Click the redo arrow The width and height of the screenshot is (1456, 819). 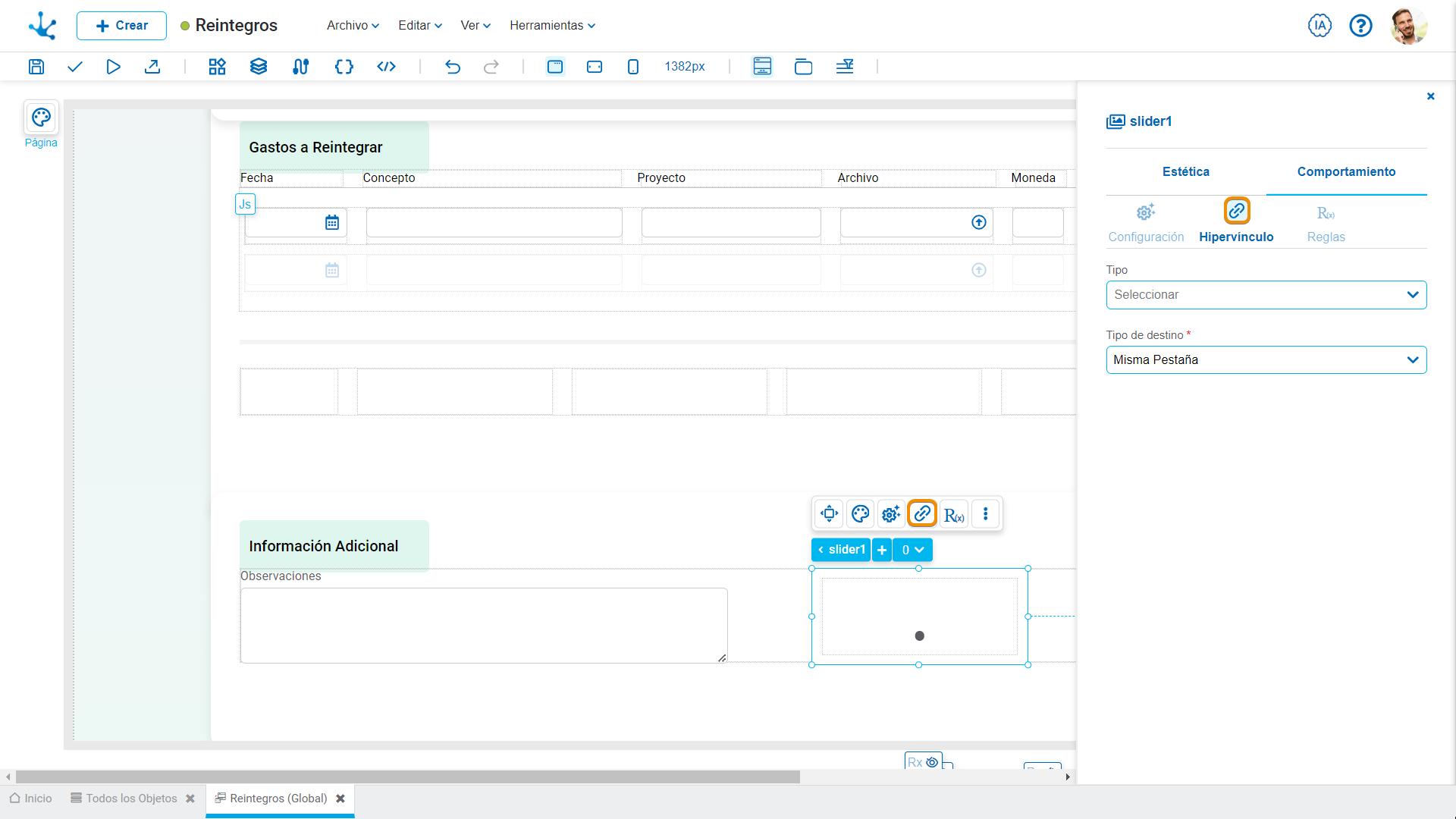point(491,67)
